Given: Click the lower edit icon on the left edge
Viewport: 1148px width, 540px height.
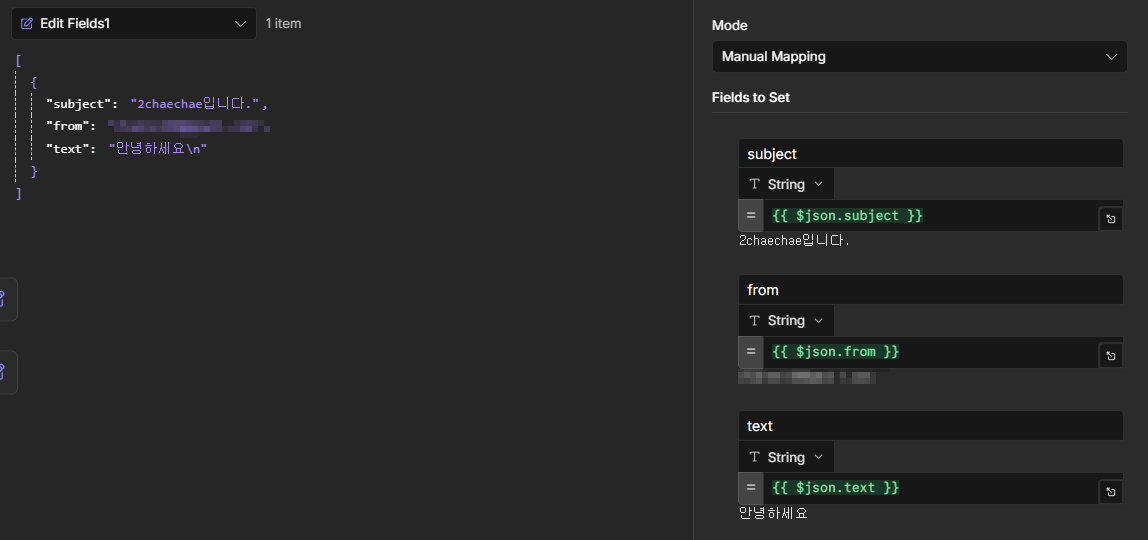Looking at the screenshot, I should [x=3, y=372].
